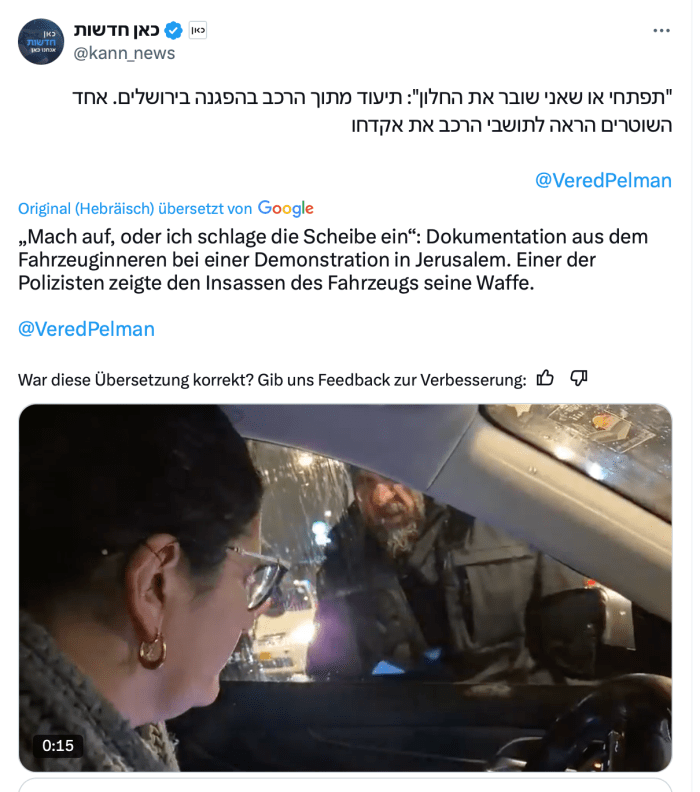Click the Hebrew account display name
This screenshot has height=792, width=700.
117,30
